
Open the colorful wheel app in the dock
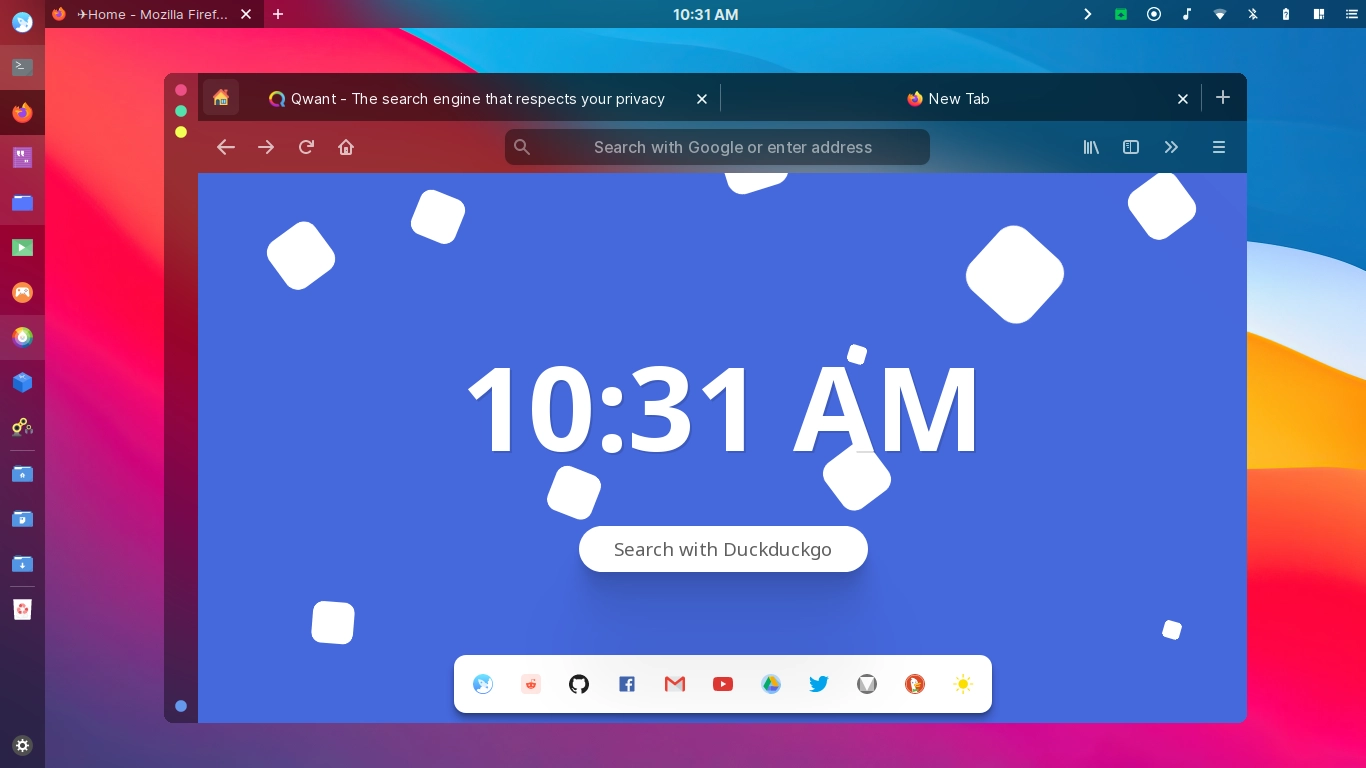[x=22, y=337]
